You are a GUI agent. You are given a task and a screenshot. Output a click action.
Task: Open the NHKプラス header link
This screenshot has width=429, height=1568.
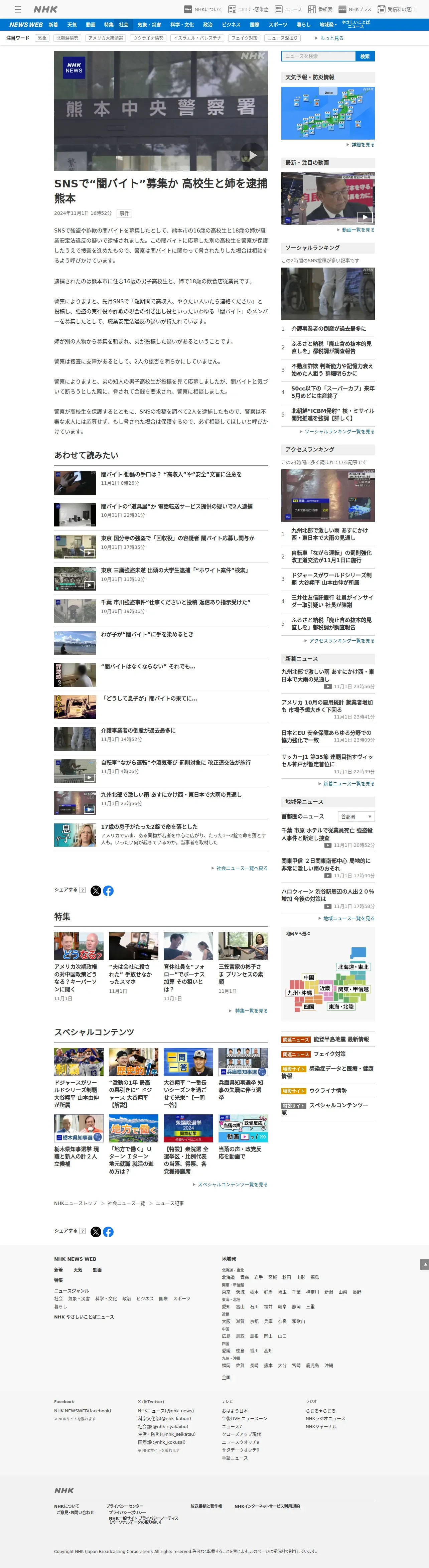pyautogui.click(x=355, y=9)
